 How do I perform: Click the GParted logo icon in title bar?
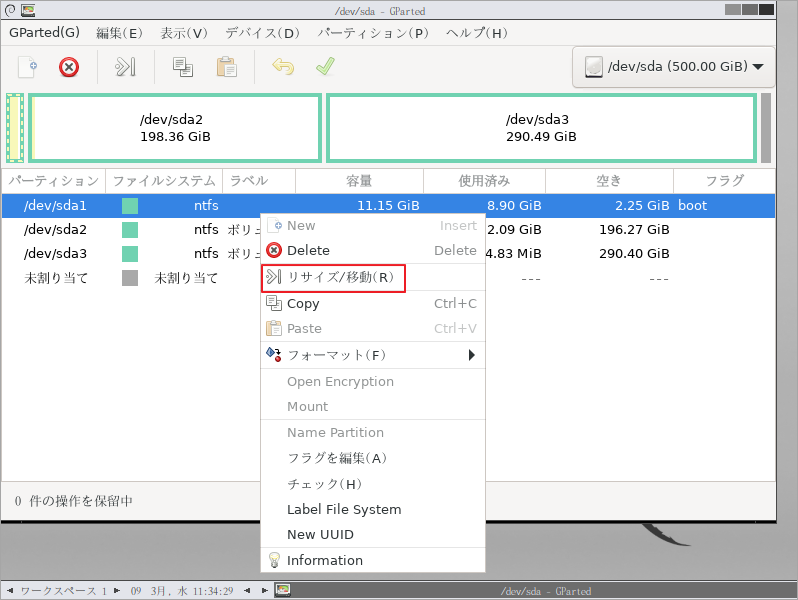[27, 10]
